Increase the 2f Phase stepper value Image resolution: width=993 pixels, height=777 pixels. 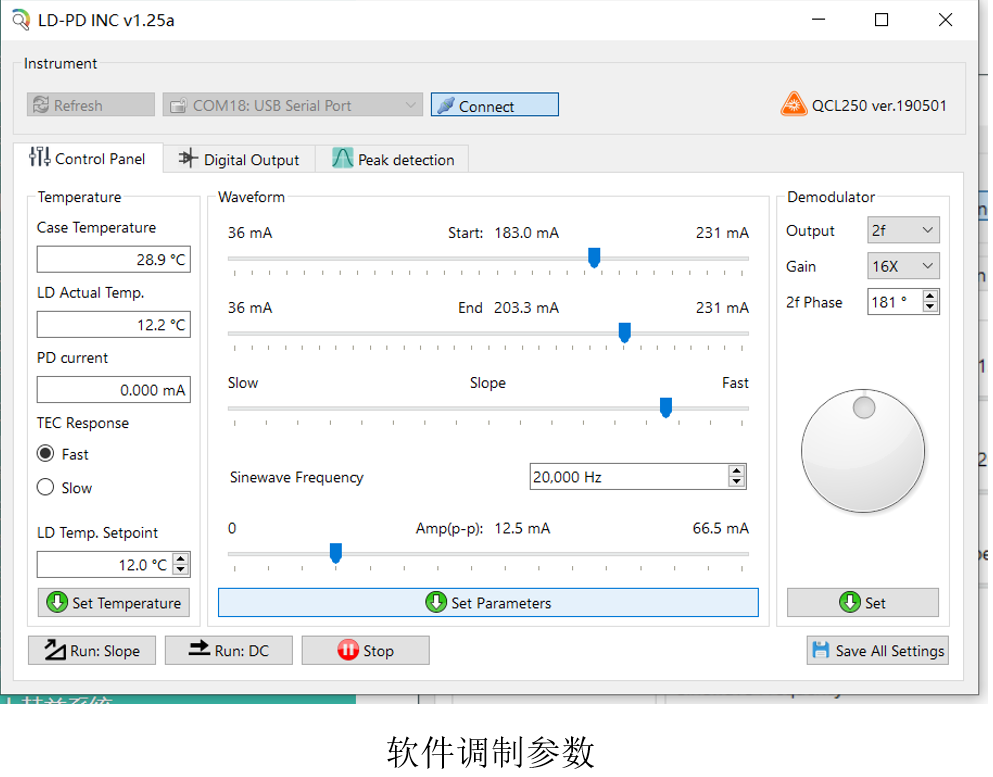coord(931,296)
